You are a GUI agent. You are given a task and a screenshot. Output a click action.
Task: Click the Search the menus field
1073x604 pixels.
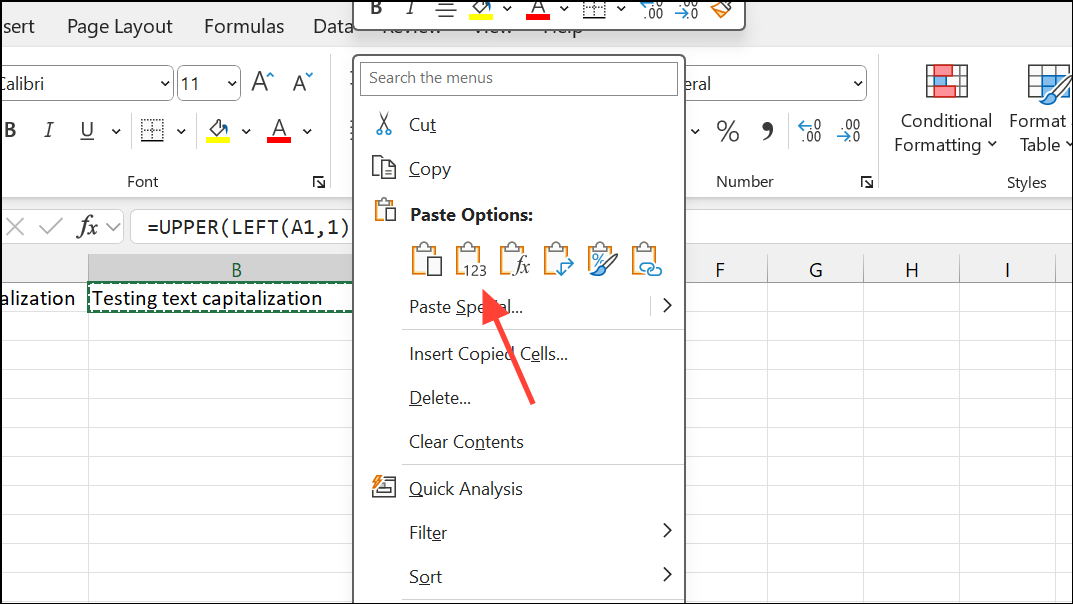pos(519,78)
